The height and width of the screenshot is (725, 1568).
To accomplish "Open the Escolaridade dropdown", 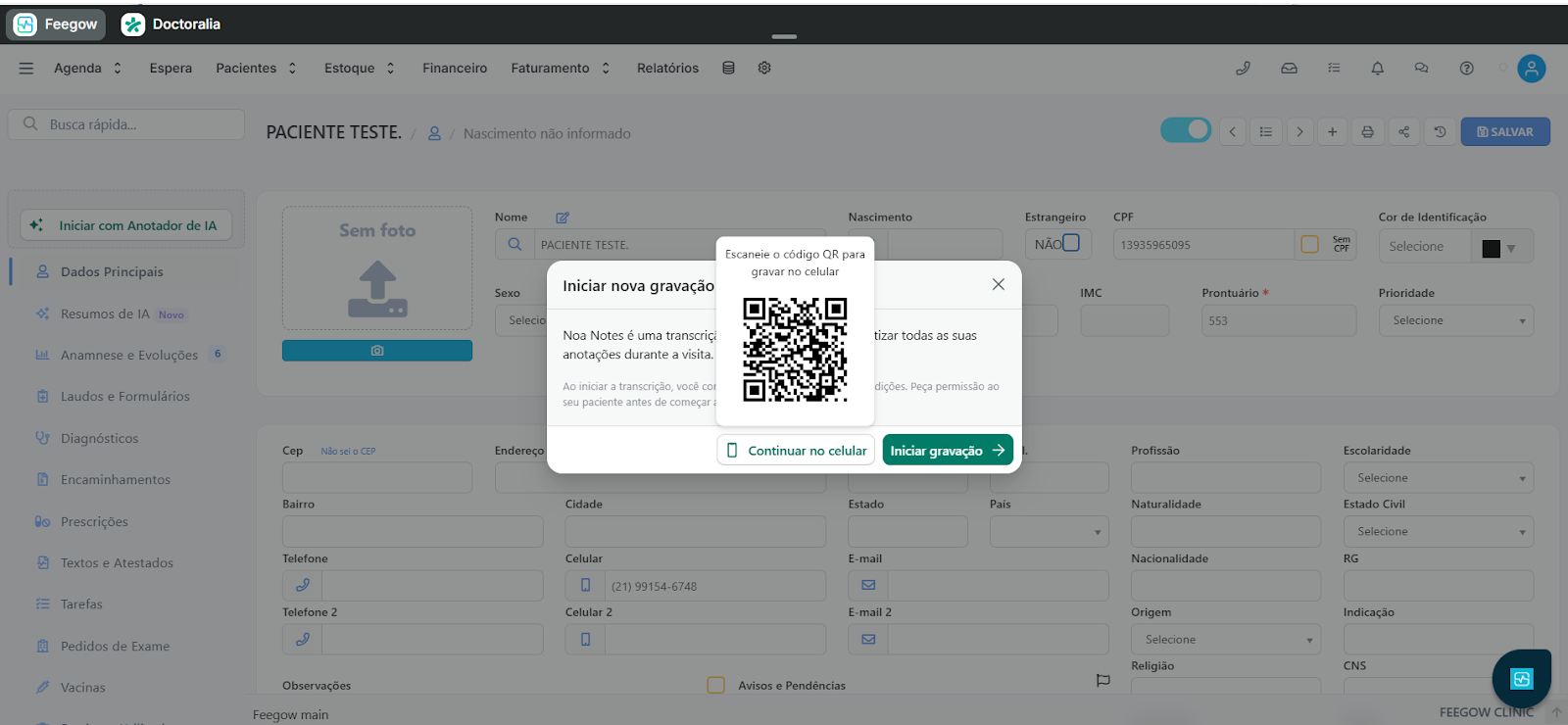I will point(1439,478).
